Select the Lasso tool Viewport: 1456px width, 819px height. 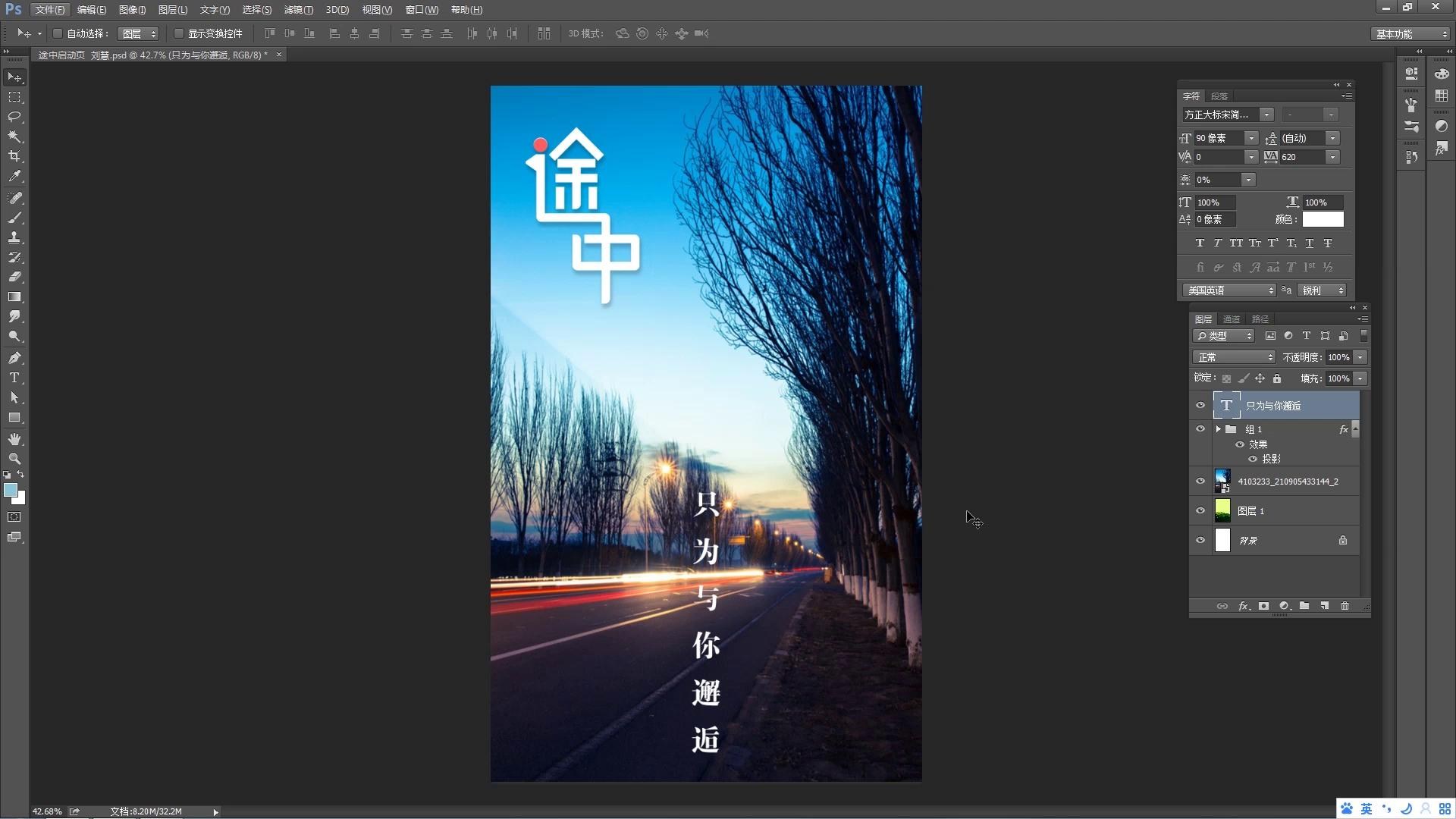click(x=14, y=117)
